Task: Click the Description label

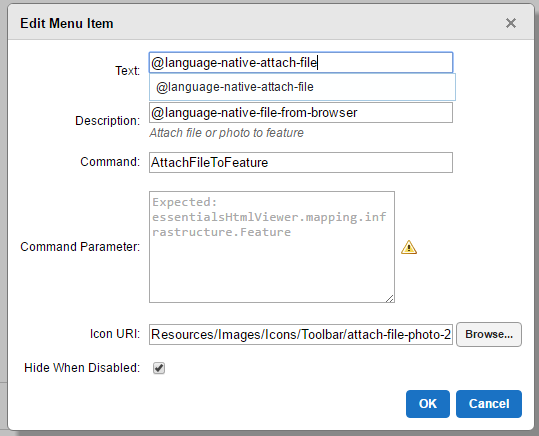Action: pyautogui.click(x=108, y=121)
